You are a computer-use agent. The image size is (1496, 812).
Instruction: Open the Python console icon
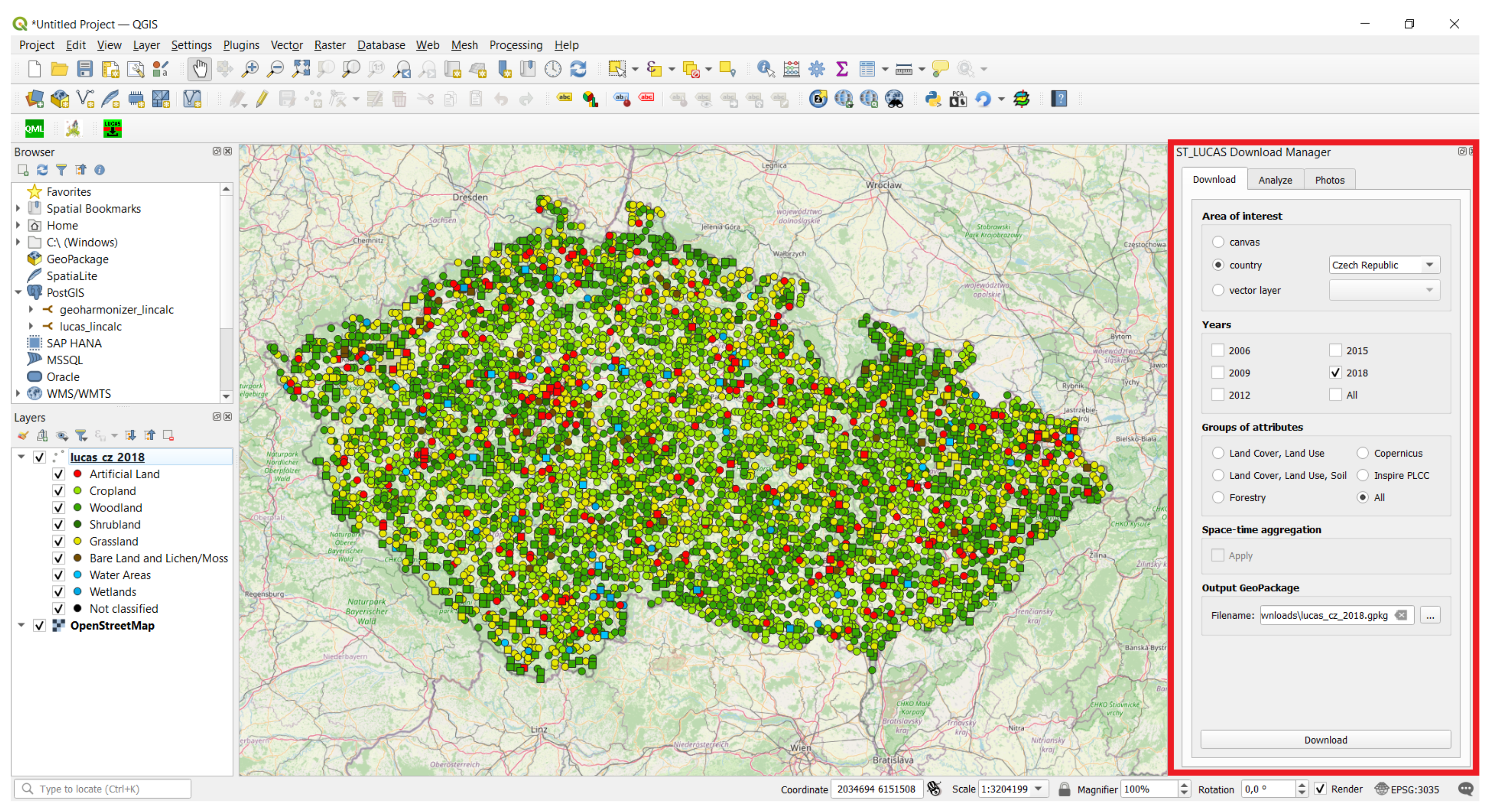933,99
